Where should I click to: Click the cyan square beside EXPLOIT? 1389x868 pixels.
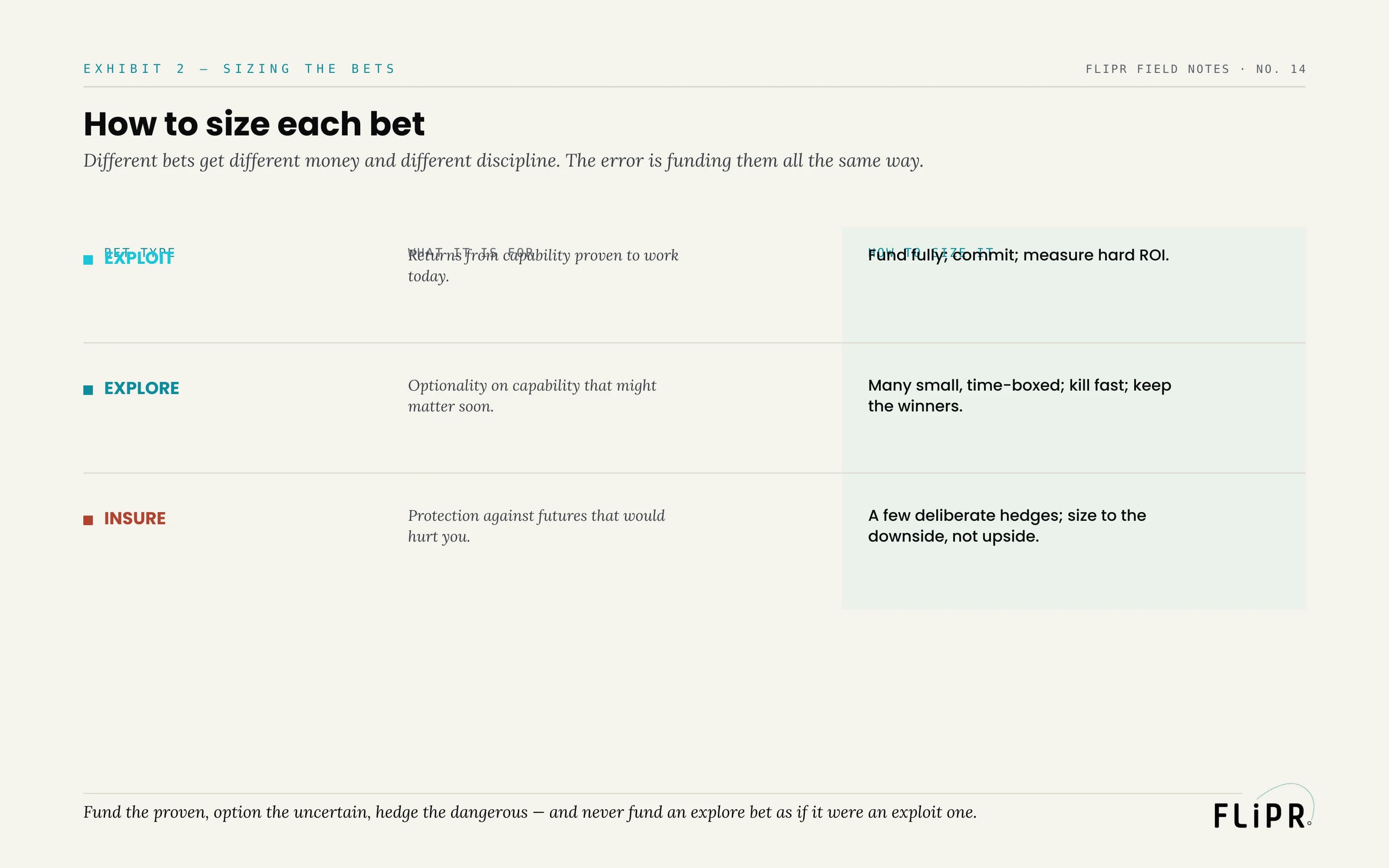[88, 260]
